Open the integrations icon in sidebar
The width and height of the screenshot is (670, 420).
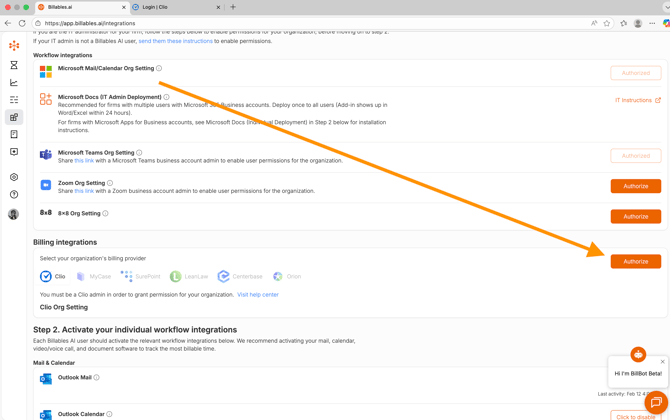pos(14,117)
